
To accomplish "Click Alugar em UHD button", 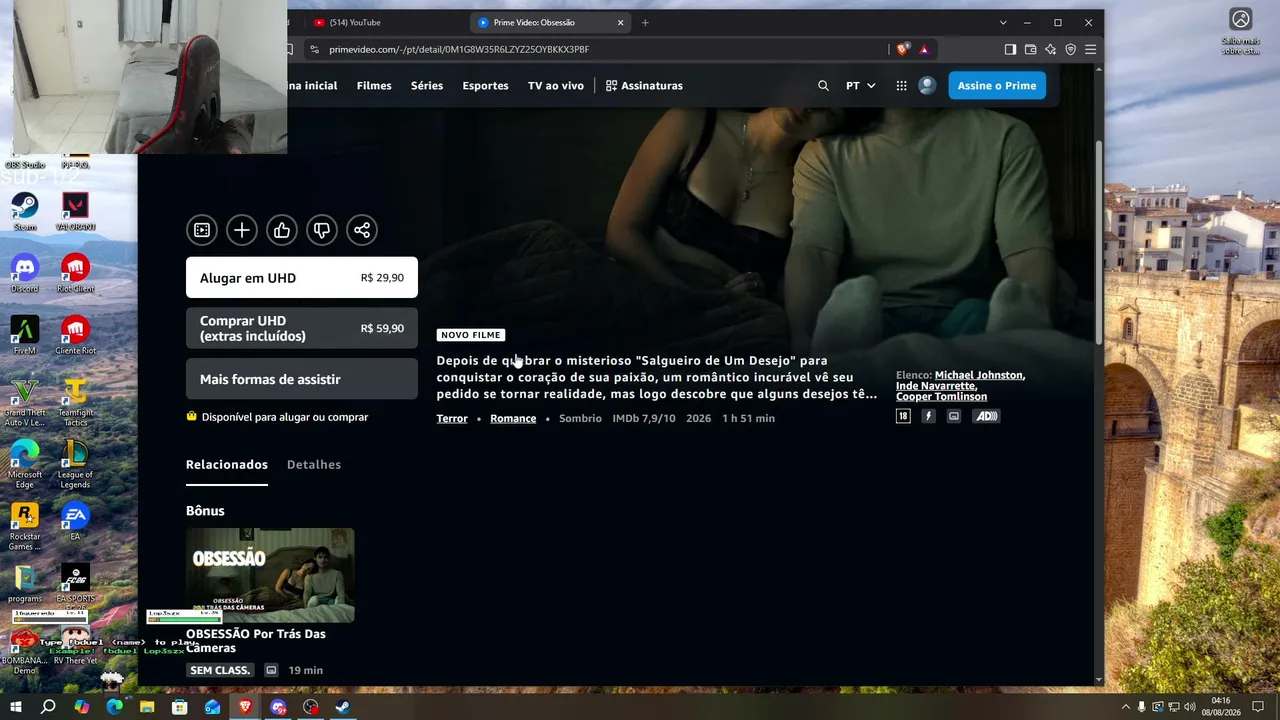I will pos(302,278).
